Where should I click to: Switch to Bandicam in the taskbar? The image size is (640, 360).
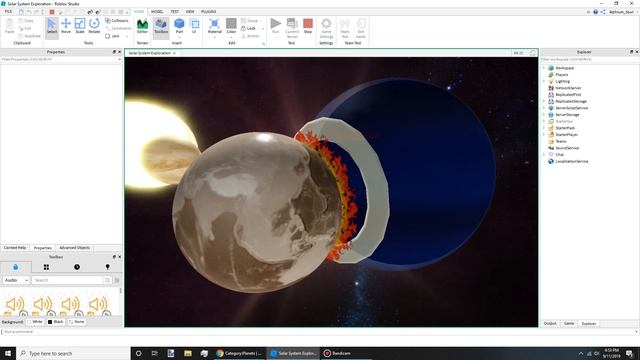pos(338,353)
